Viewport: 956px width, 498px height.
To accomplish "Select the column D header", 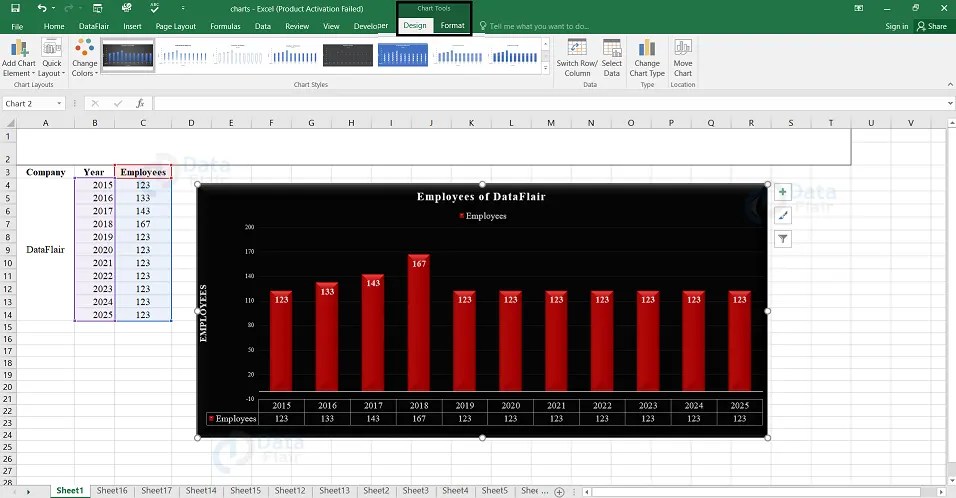I will point(191,123).
